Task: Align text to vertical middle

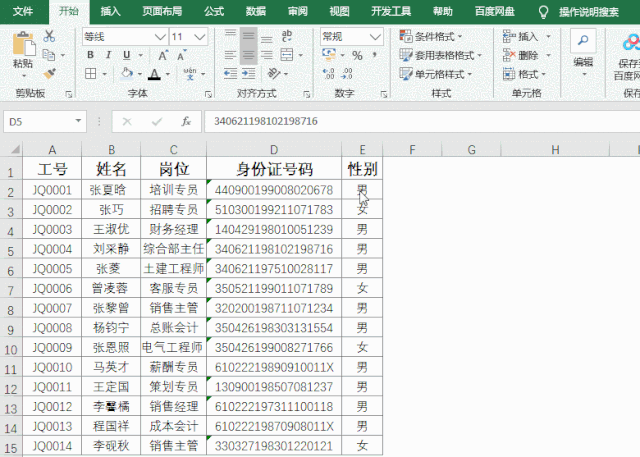Action: pos(248,36)
